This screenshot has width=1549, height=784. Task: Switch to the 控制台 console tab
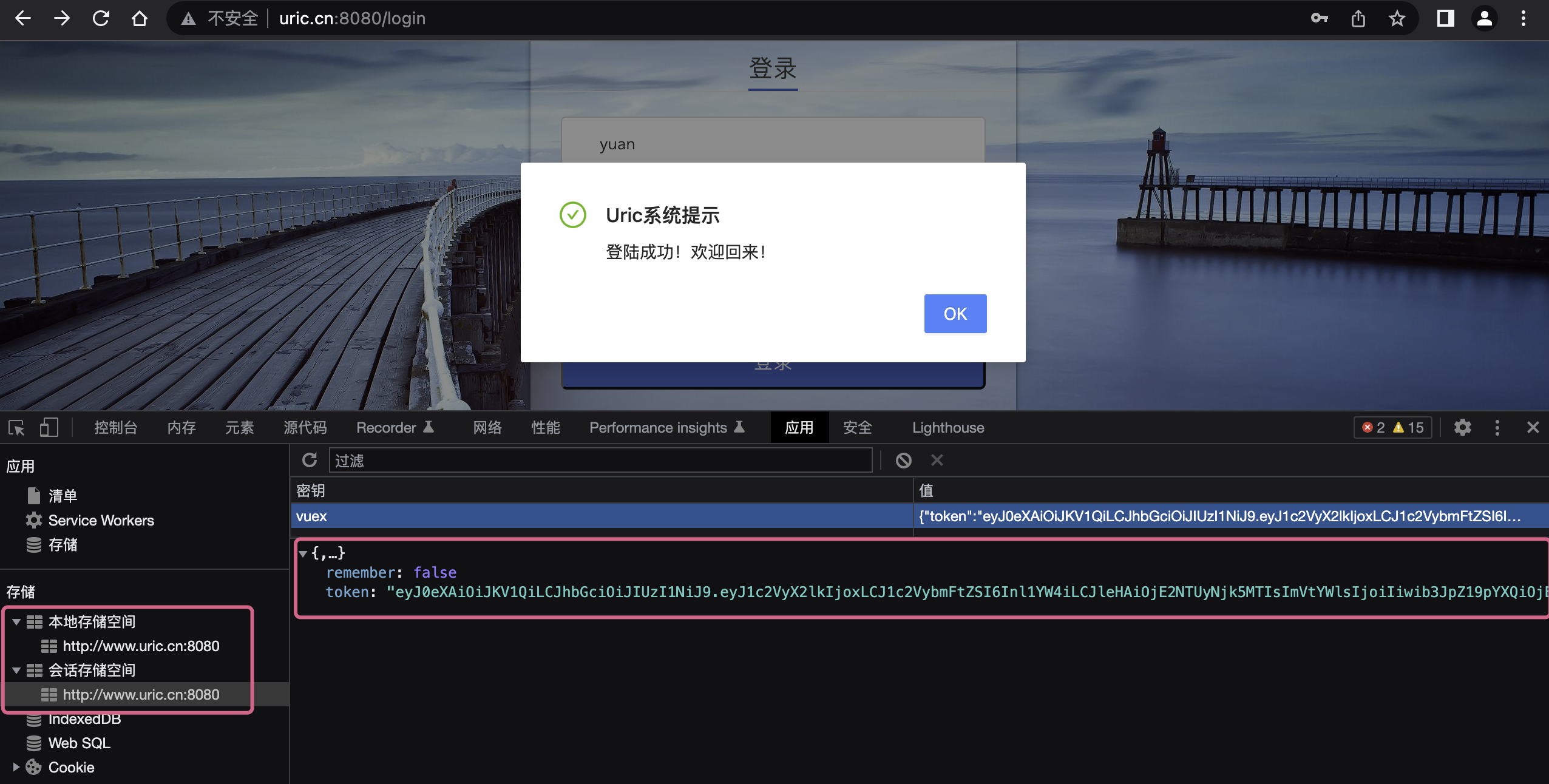115,428
